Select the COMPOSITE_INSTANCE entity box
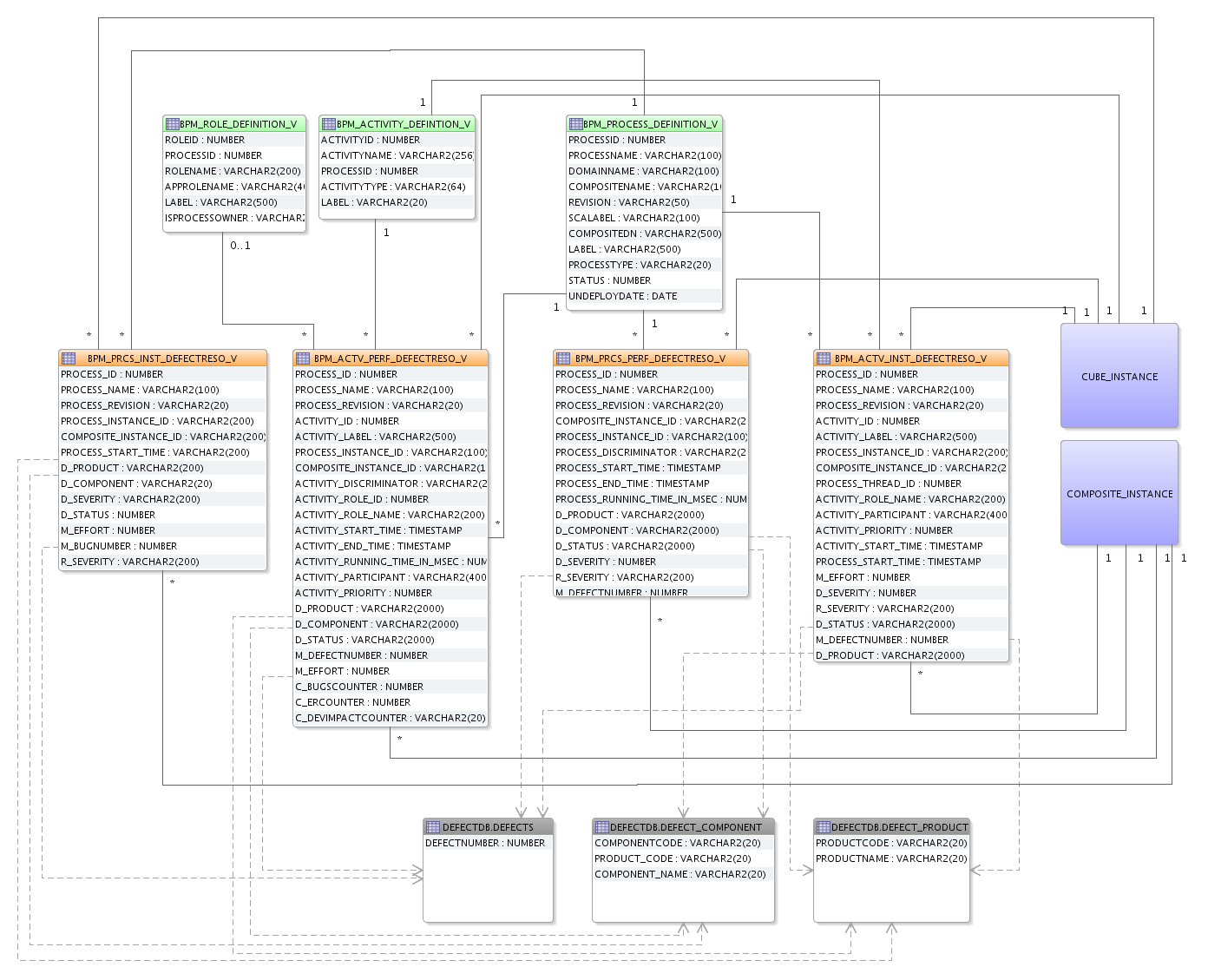This screenshot has height=980, width=1208. 1119,492
